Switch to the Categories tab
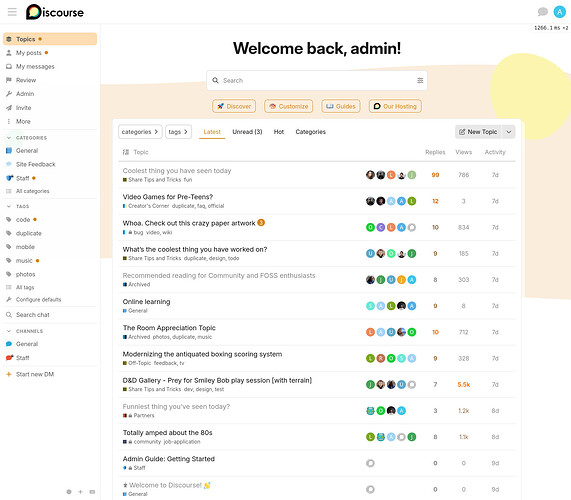 (x=311, y=132)
